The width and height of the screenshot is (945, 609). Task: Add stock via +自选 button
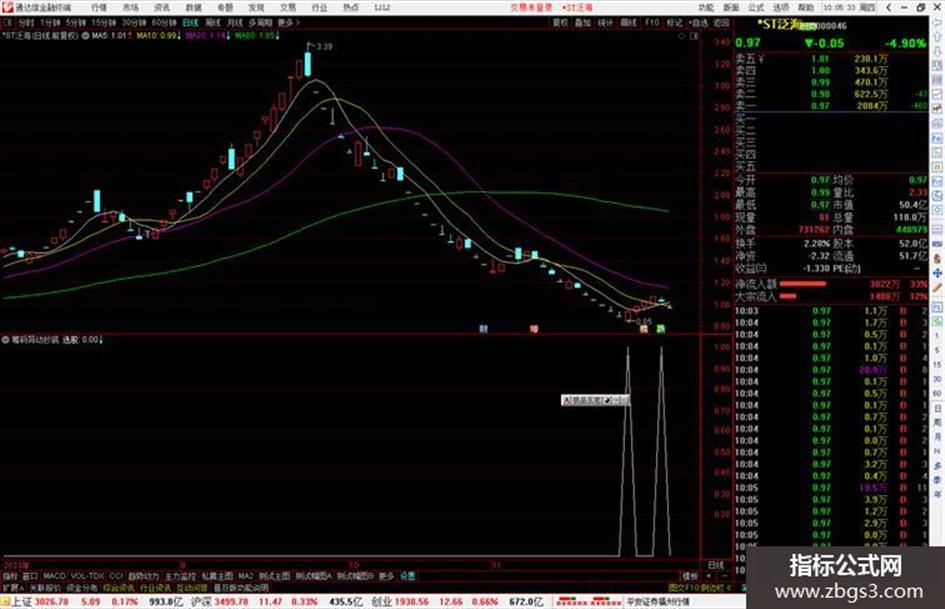pos(699,22)
